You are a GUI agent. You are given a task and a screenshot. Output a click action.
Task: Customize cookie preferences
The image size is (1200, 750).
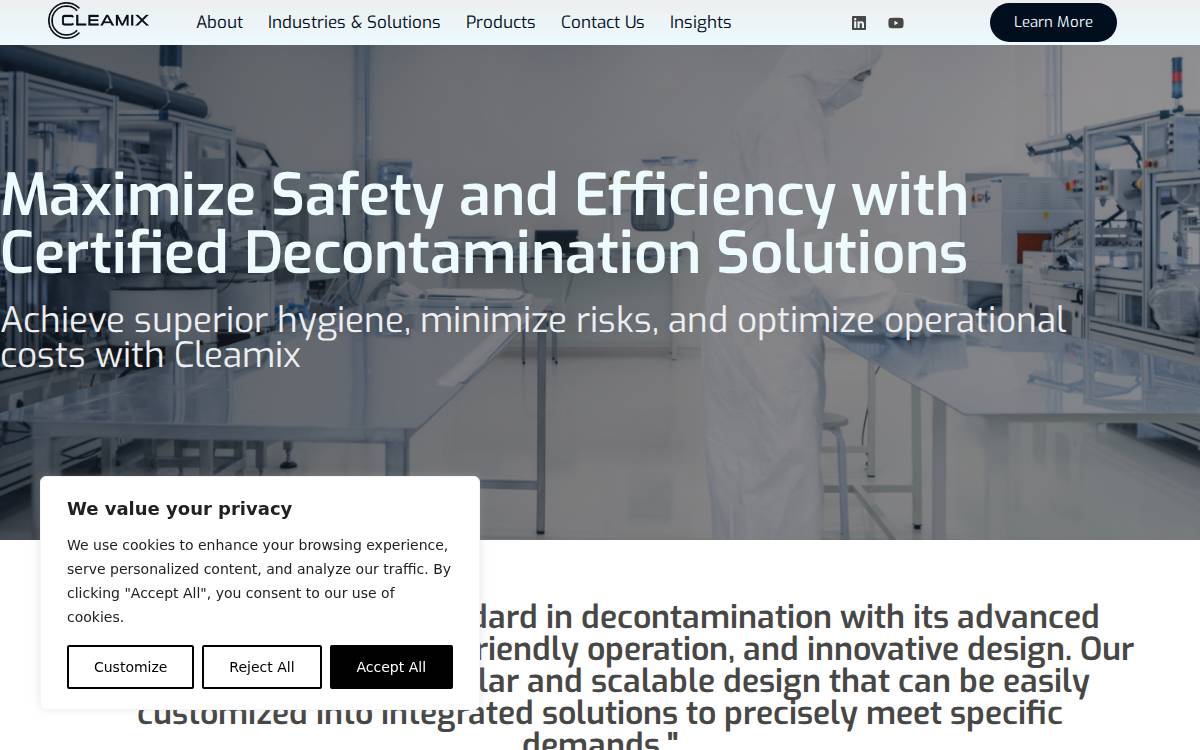click(x=130, y=667)
